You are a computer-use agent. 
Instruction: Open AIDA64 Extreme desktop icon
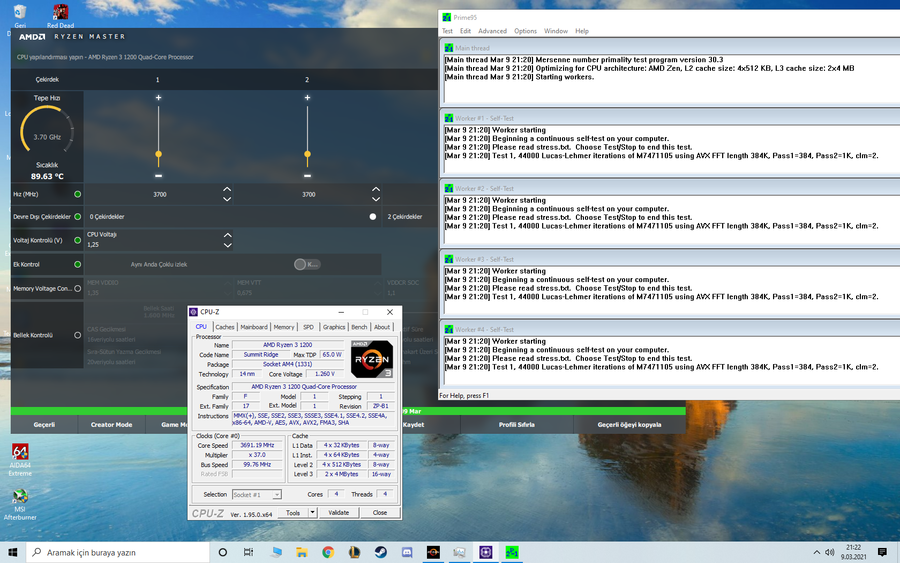tap(20, 460)
